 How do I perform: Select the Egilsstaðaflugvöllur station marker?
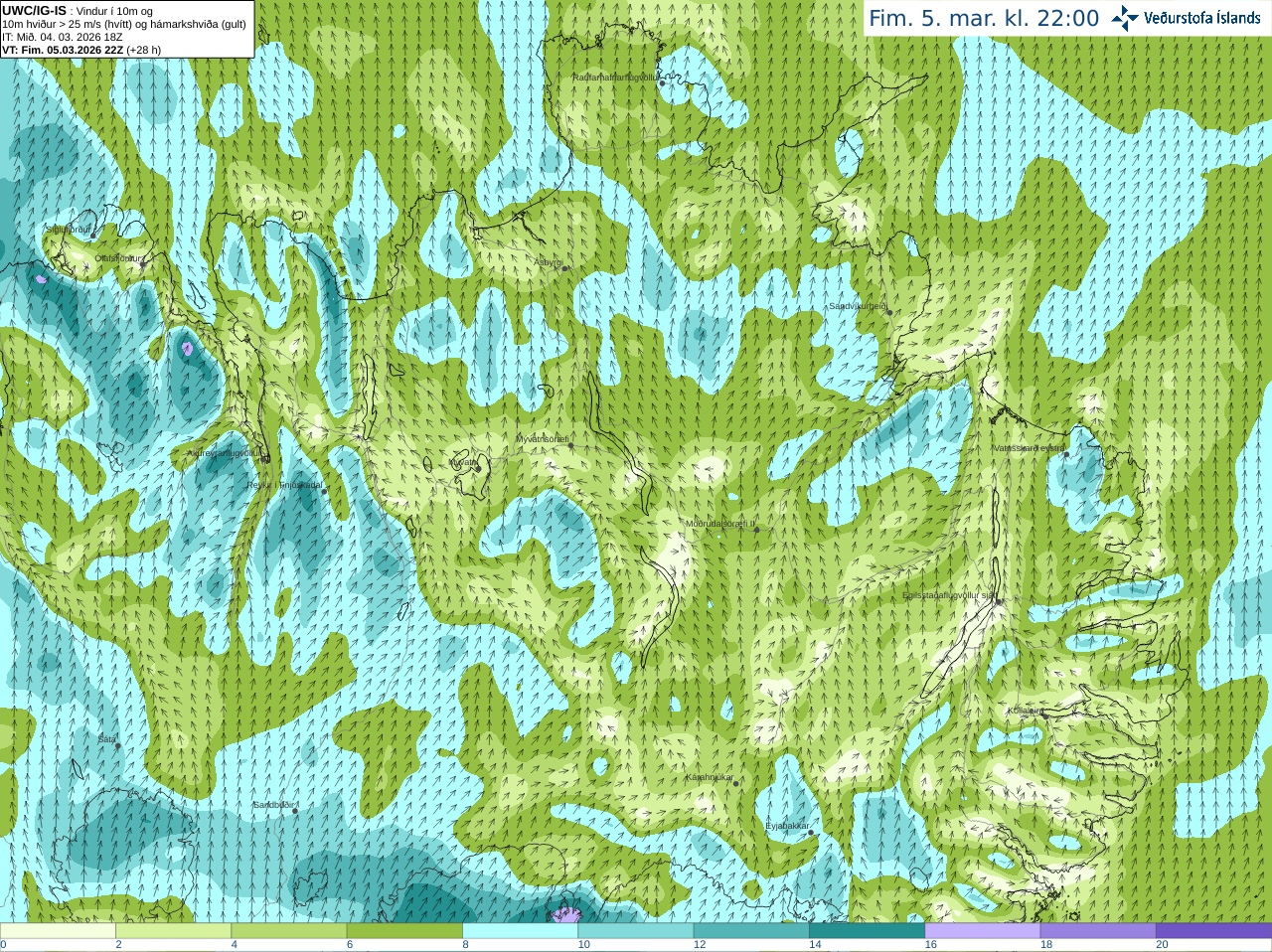tap(999, 600)
